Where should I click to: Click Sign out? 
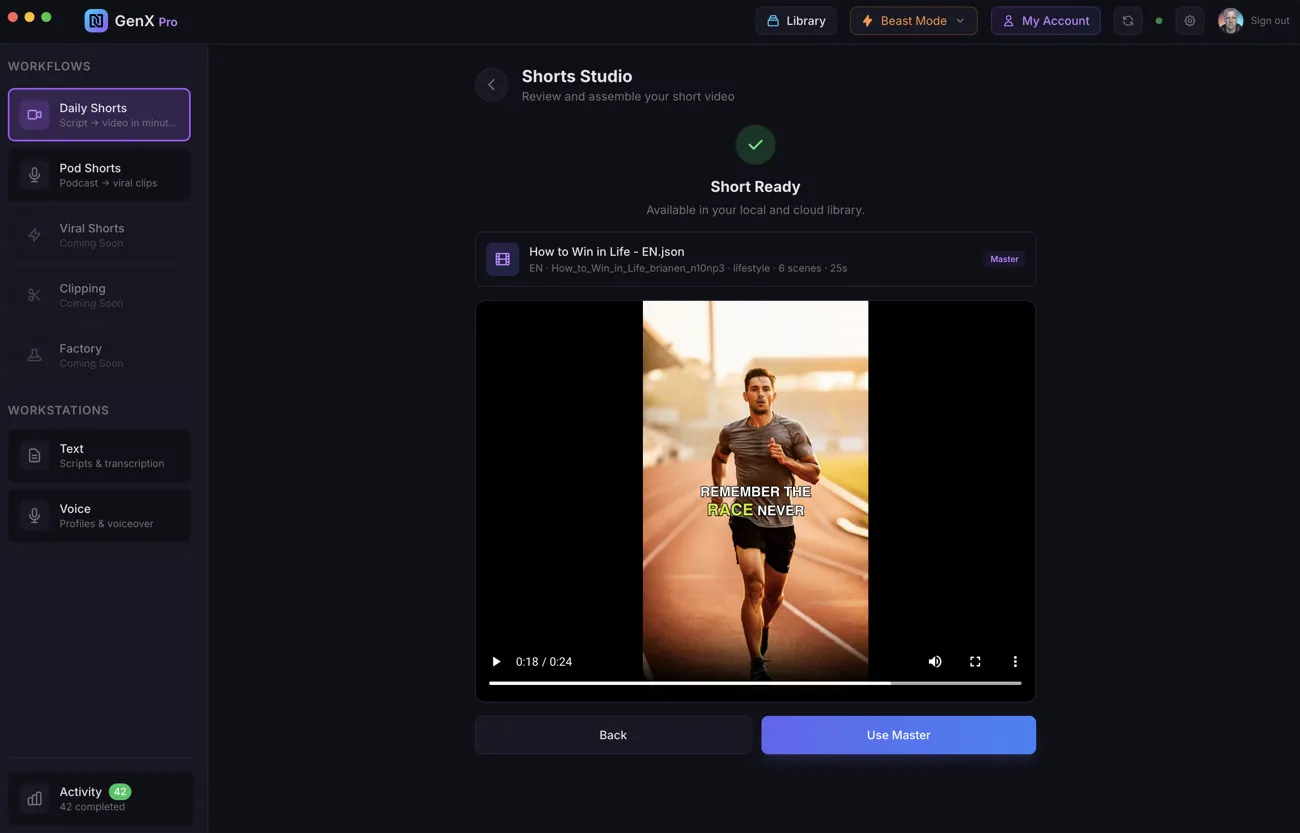(1270, 20)
